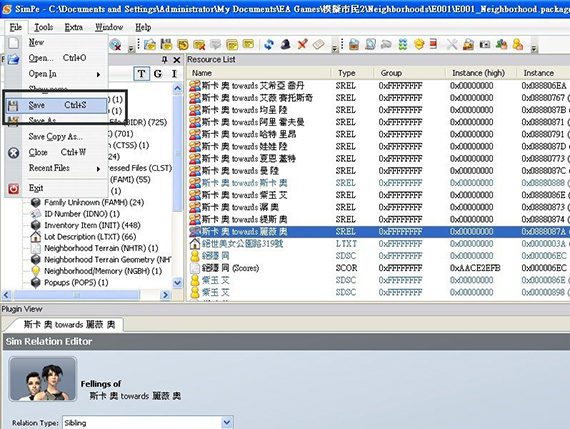Screen dimensions: 570x429
Task: Toggle the T view button
Action: coord(141,74)
